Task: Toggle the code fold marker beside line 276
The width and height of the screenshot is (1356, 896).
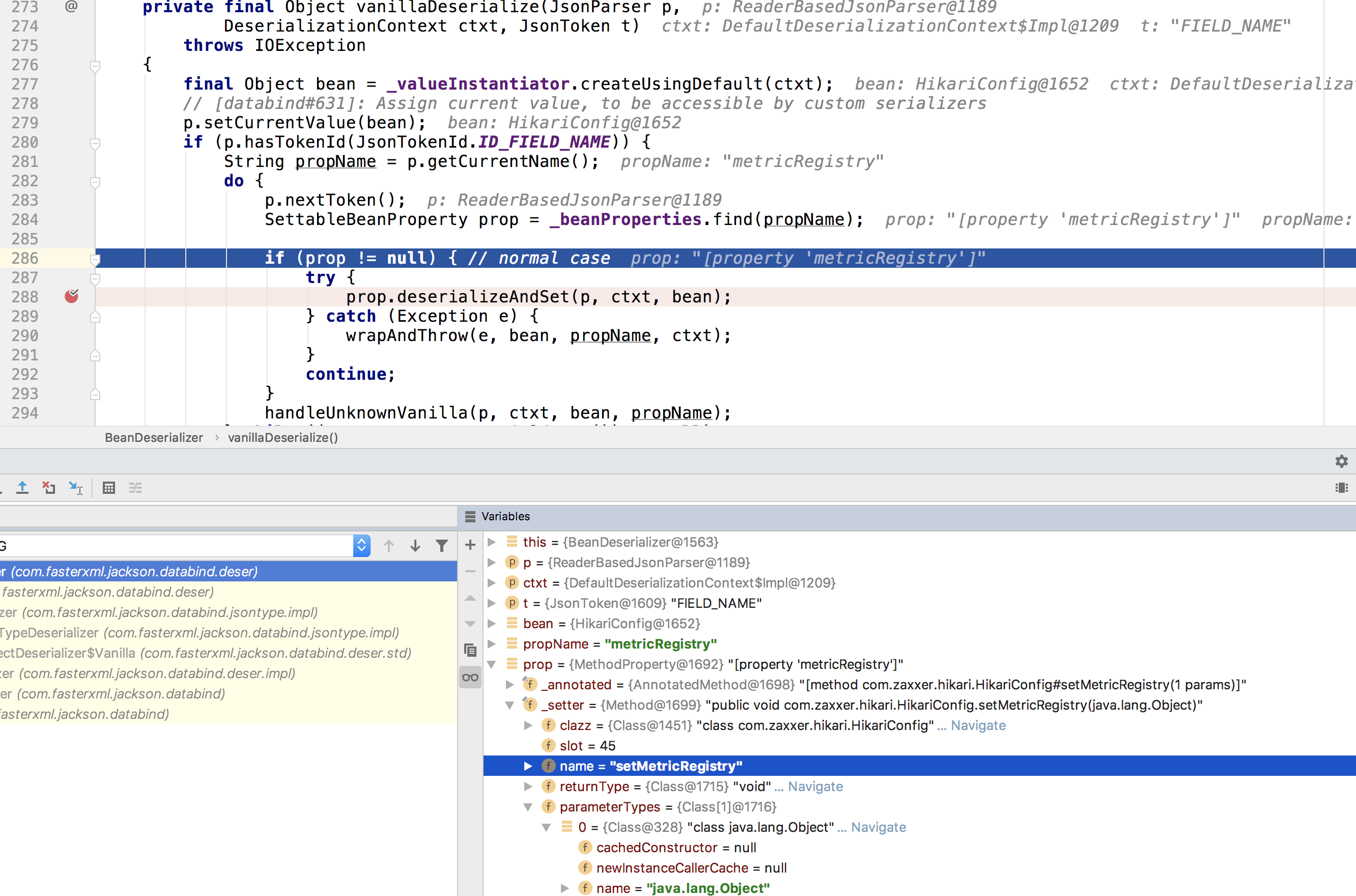Action: pyautogui.click(x=95, y=66)
